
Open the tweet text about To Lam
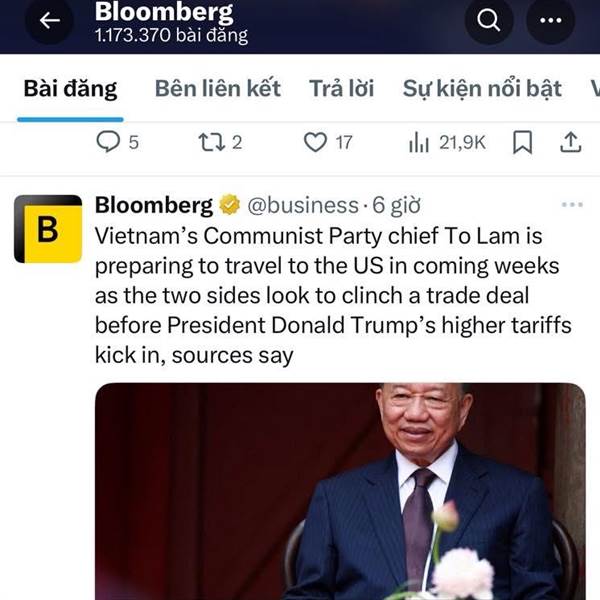click(x=333, y=295)
